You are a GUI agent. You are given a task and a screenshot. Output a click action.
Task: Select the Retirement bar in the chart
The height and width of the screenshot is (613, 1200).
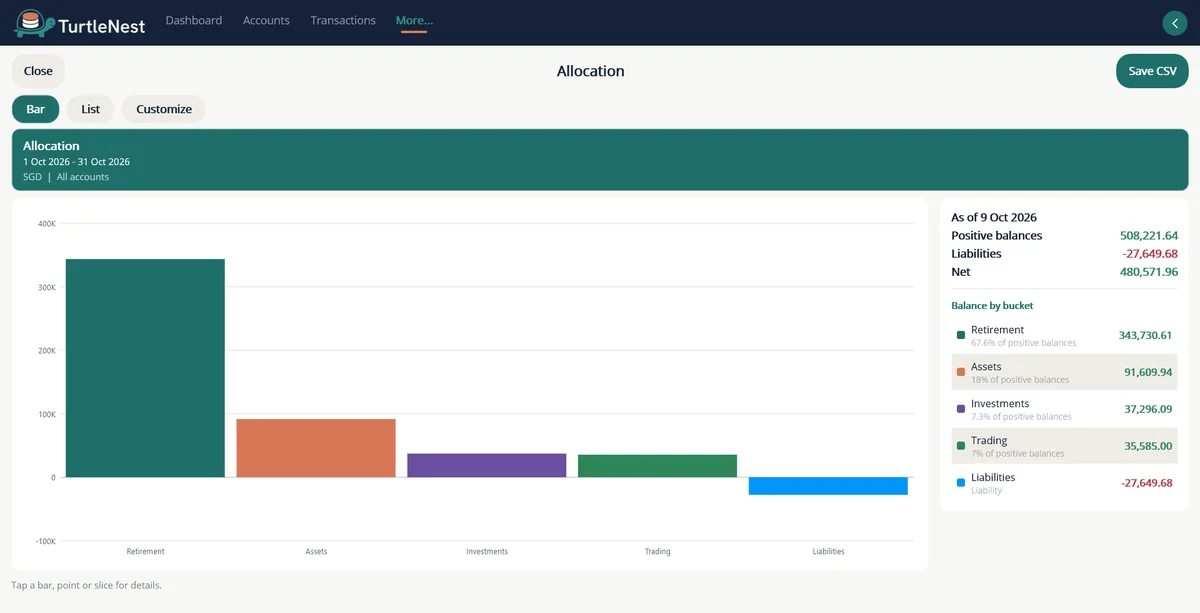point(145,368)
